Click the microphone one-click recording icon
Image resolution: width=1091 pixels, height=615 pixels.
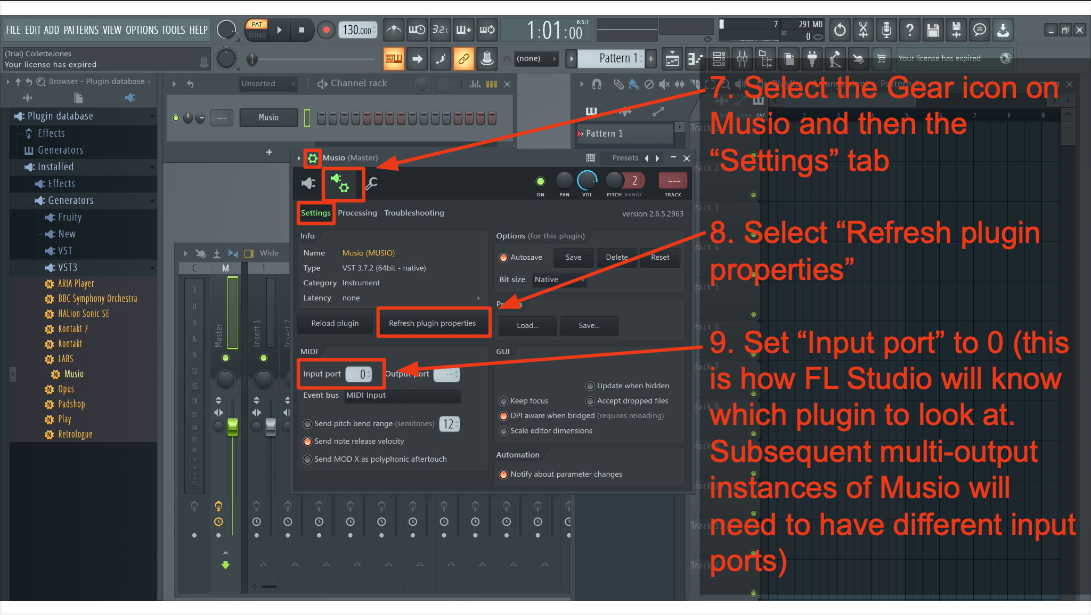click(x=886, y=30)
